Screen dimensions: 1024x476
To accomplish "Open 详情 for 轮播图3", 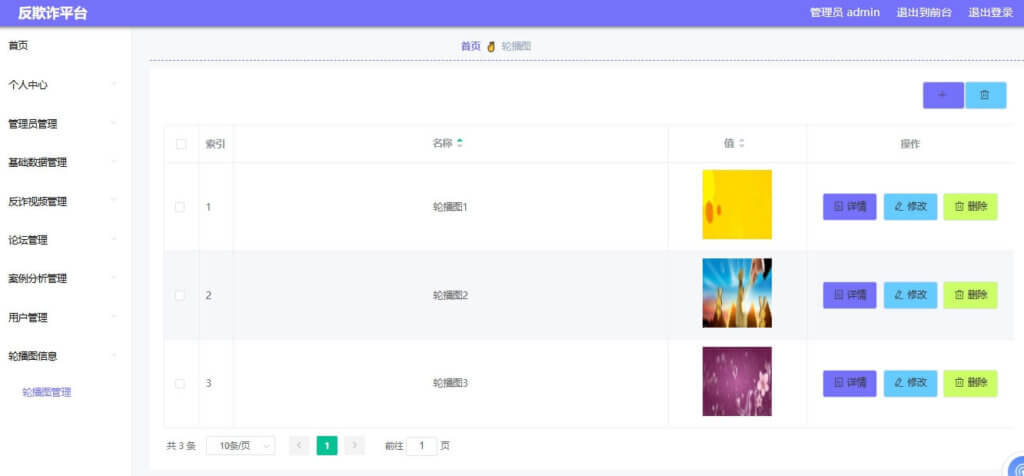I will click(850, 383).
